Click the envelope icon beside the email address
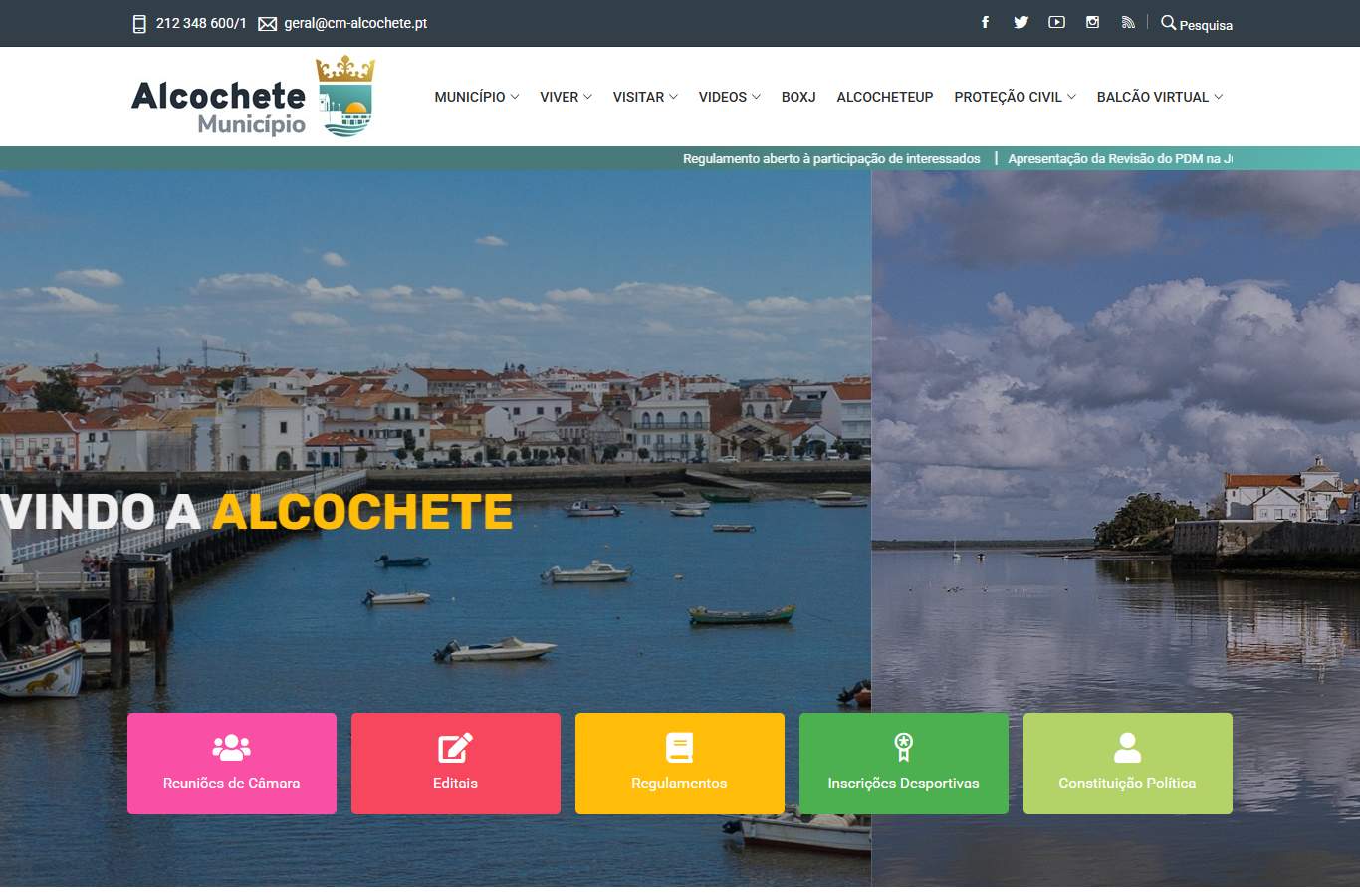 tap(267, 24)
